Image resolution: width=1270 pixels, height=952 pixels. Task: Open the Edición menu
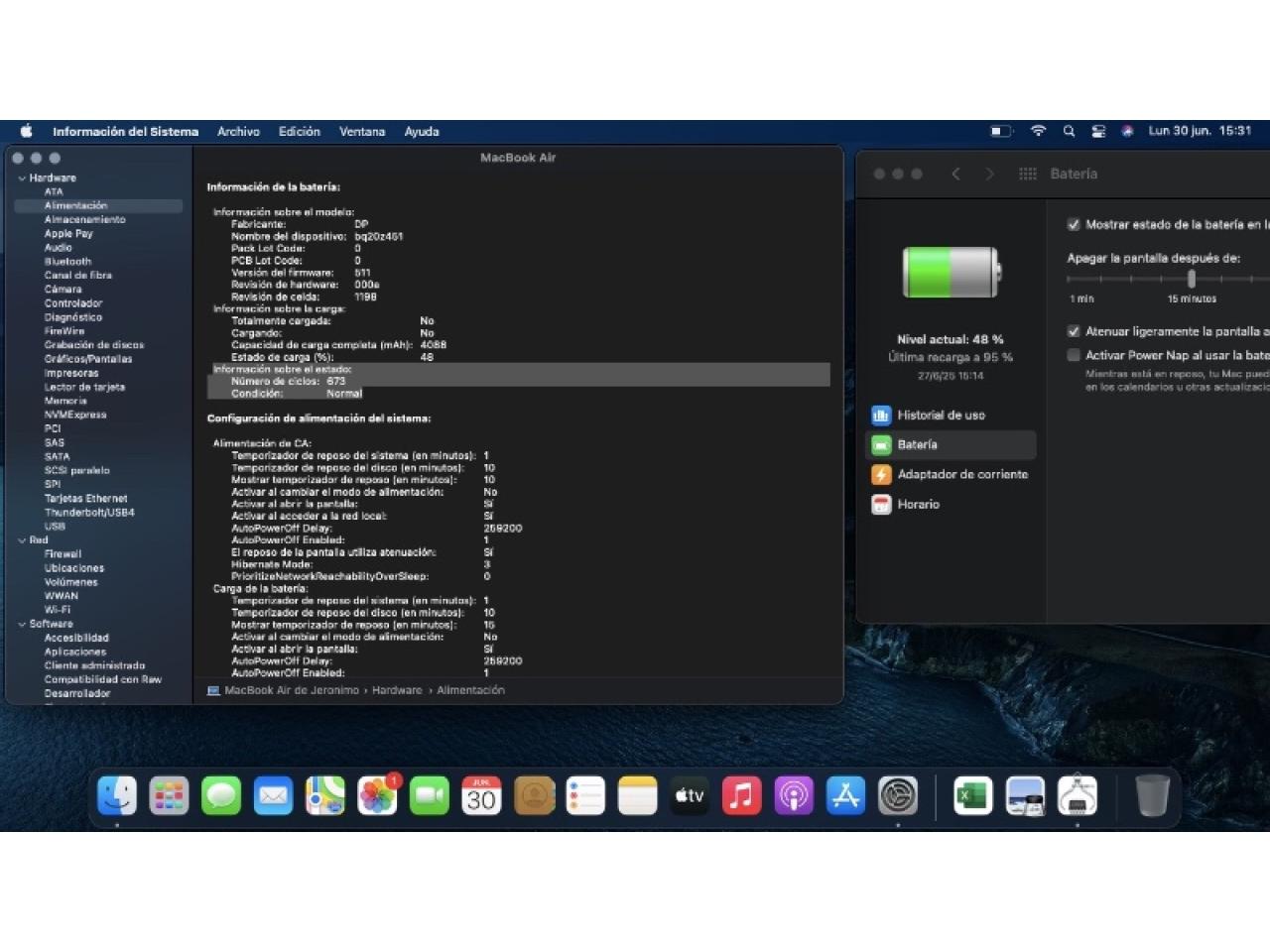click(x=300, y=131)
